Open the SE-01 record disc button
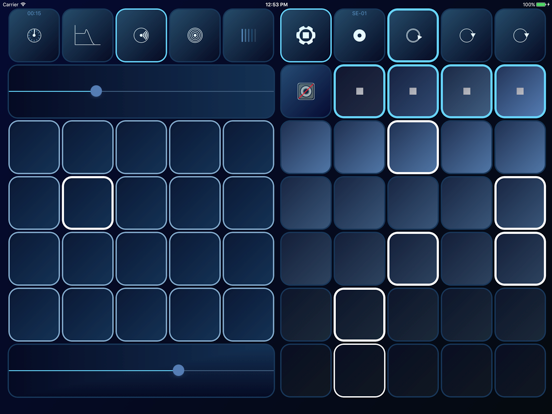Image resolution: width=552 pixels, height=414 pixels. click(x=359, y=35)
